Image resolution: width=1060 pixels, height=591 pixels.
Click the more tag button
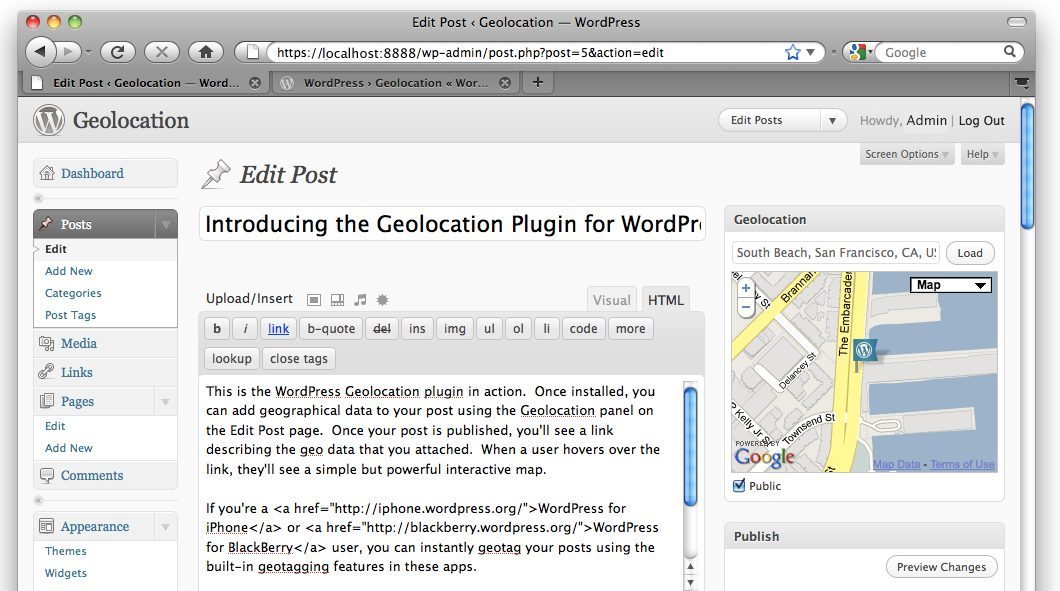pyautogui.click(x=631, y=329)
